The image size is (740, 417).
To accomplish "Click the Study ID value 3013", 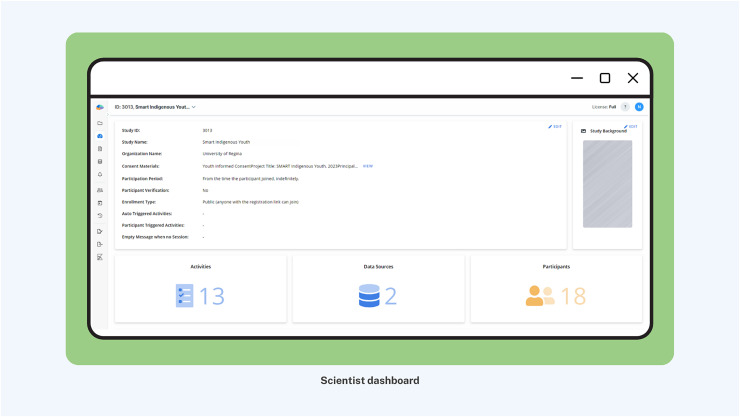I will point(207,130).
